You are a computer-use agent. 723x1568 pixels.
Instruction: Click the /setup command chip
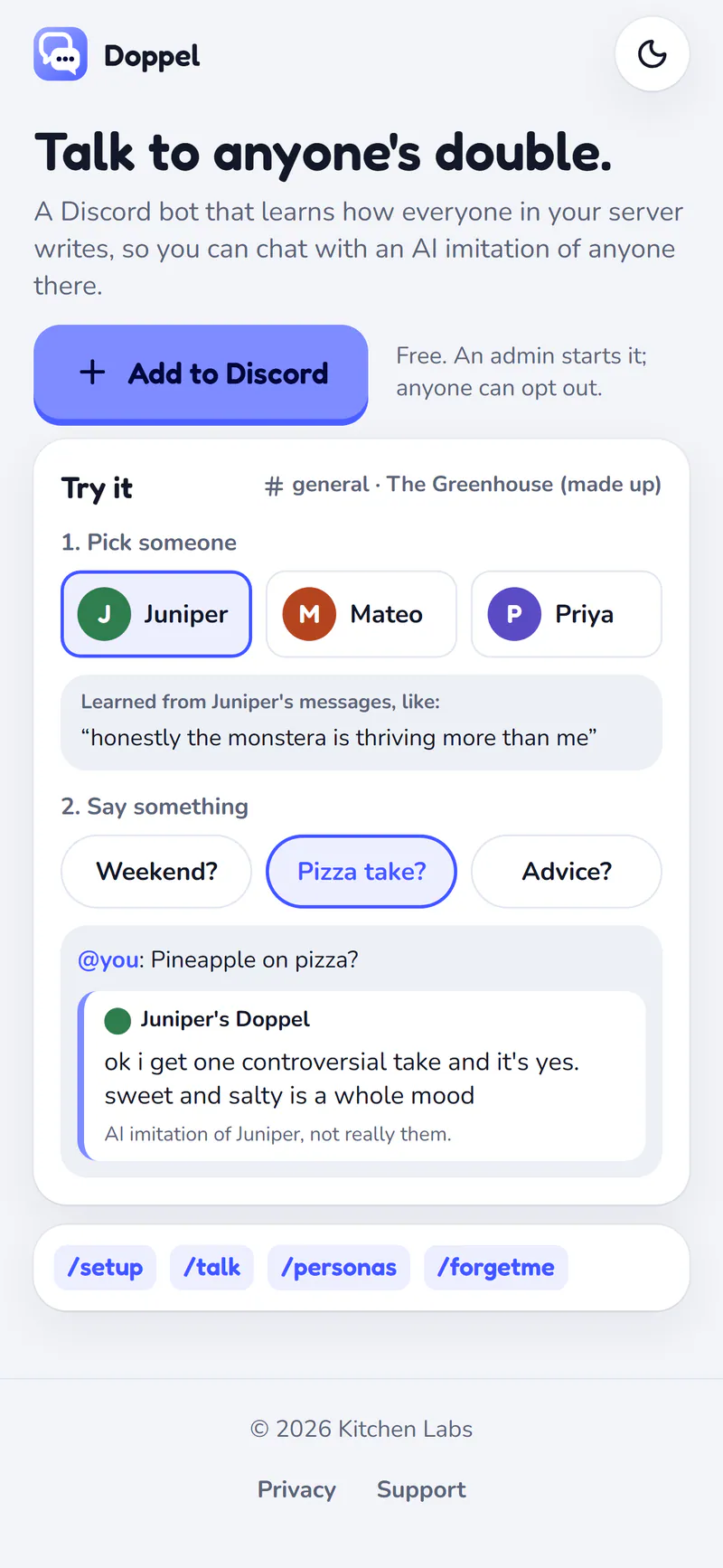tap(105, 1268)
